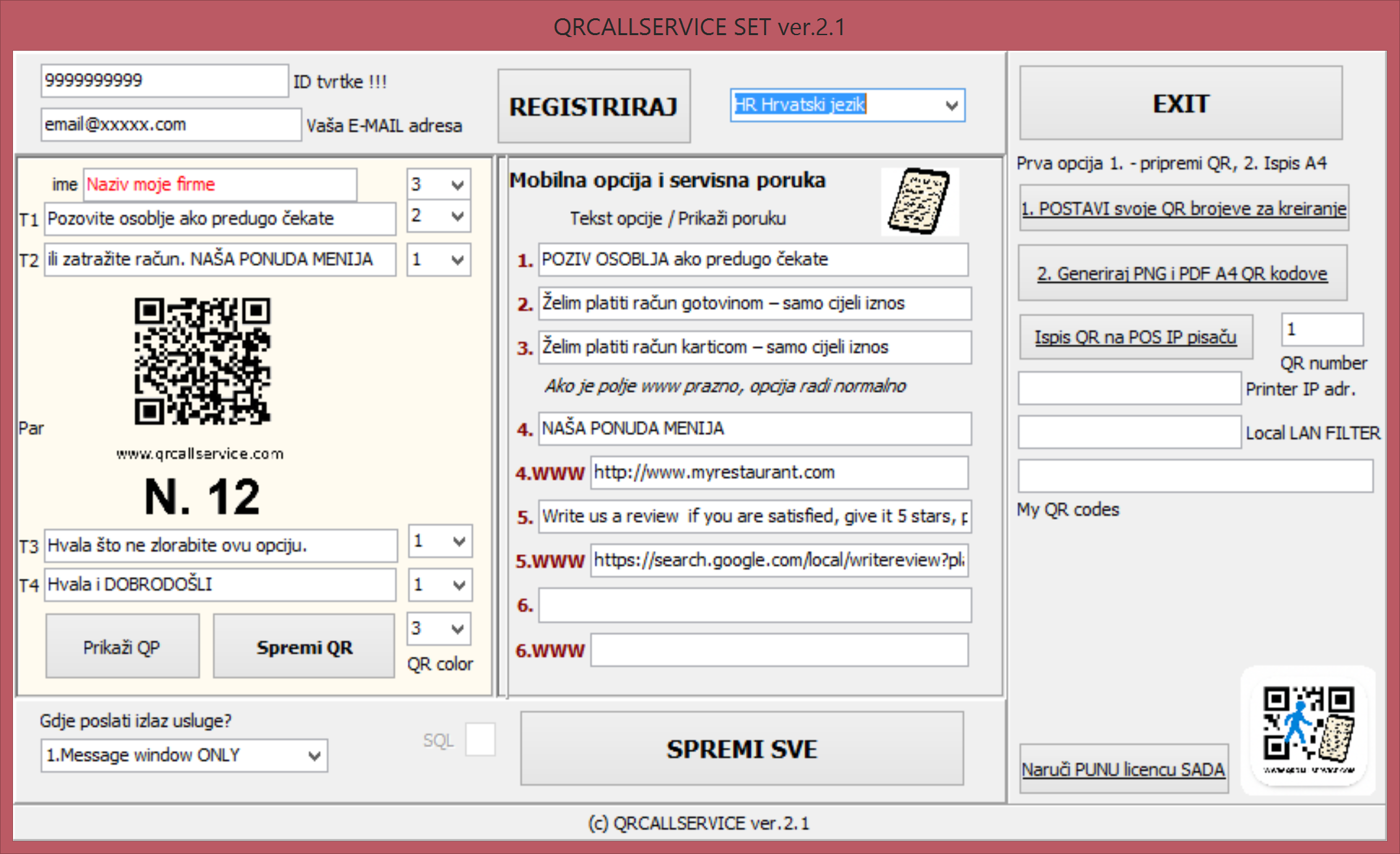
Task: Open the QR color dropdown
Action: [x=438, y=629]
